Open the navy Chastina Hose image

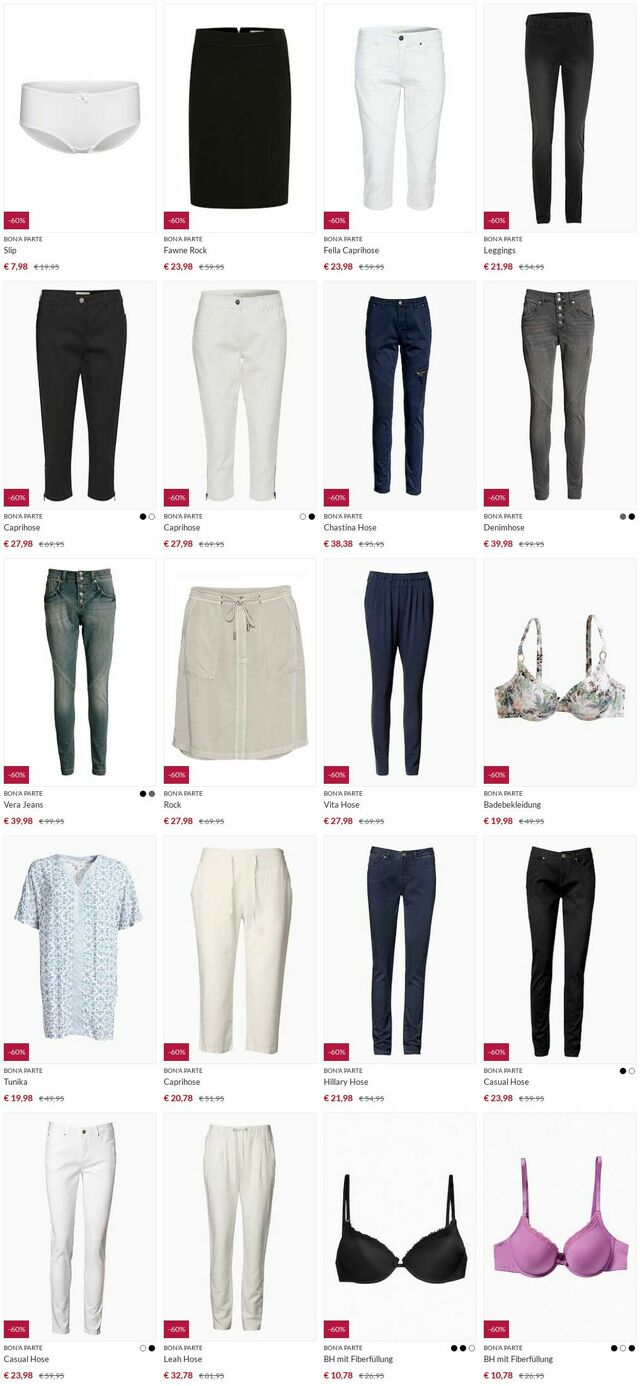[x=400, y=395]
